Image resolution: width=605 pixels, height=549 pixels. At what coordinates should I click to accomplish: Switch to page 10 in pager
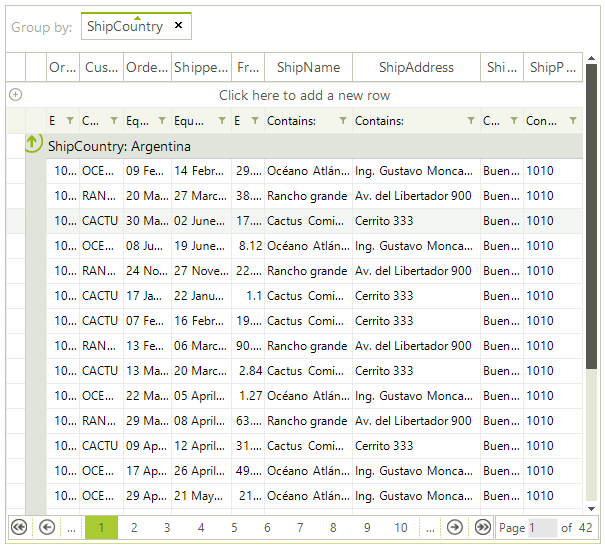(400, 527)
